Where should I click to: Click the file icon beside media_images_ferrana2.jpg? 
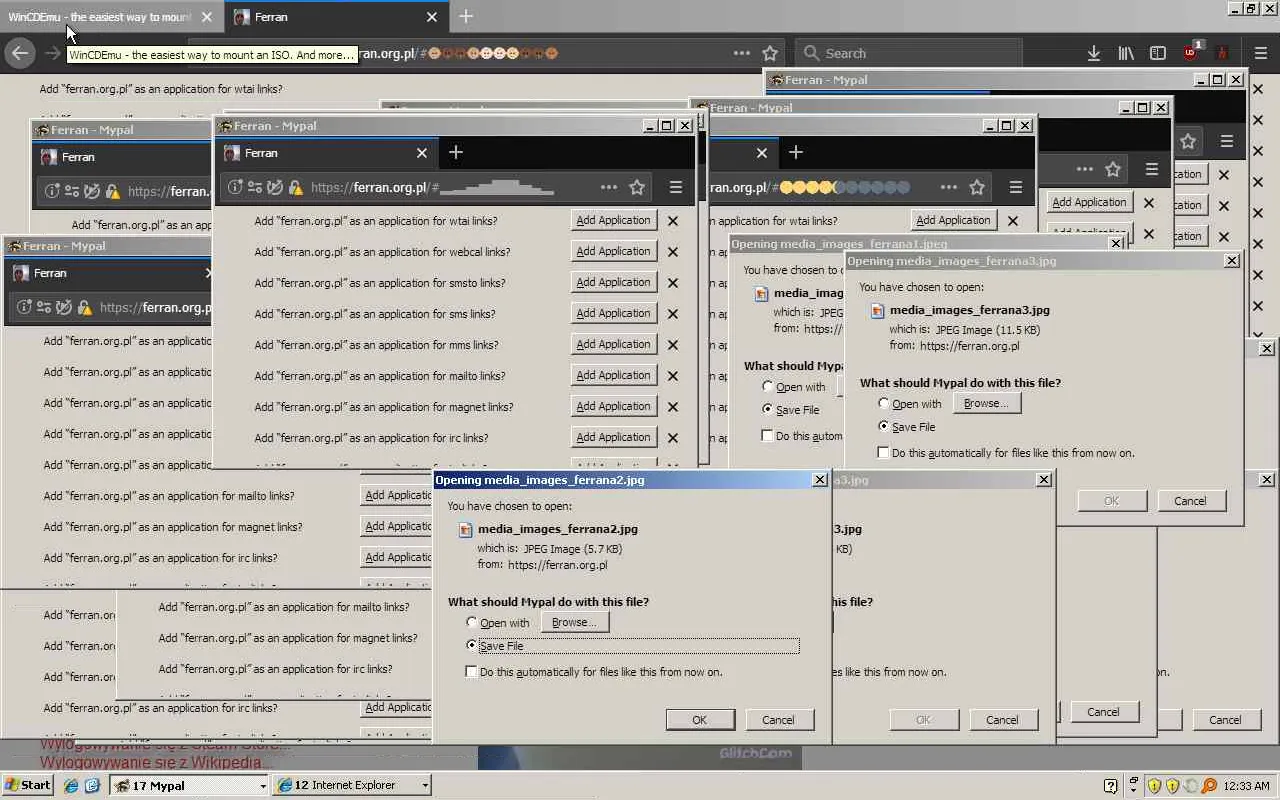pyautogui.click(x=465, y=530)
